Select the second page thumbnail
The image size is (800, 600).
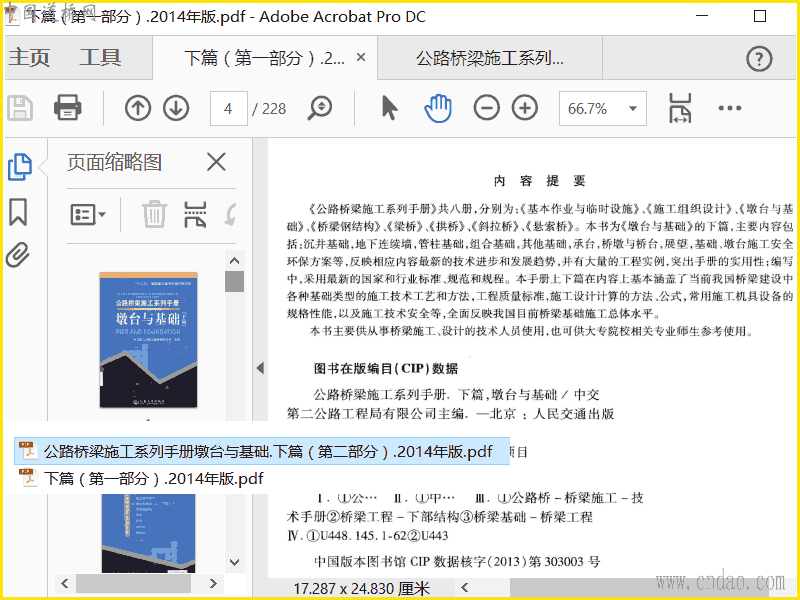tap(148, 533)
